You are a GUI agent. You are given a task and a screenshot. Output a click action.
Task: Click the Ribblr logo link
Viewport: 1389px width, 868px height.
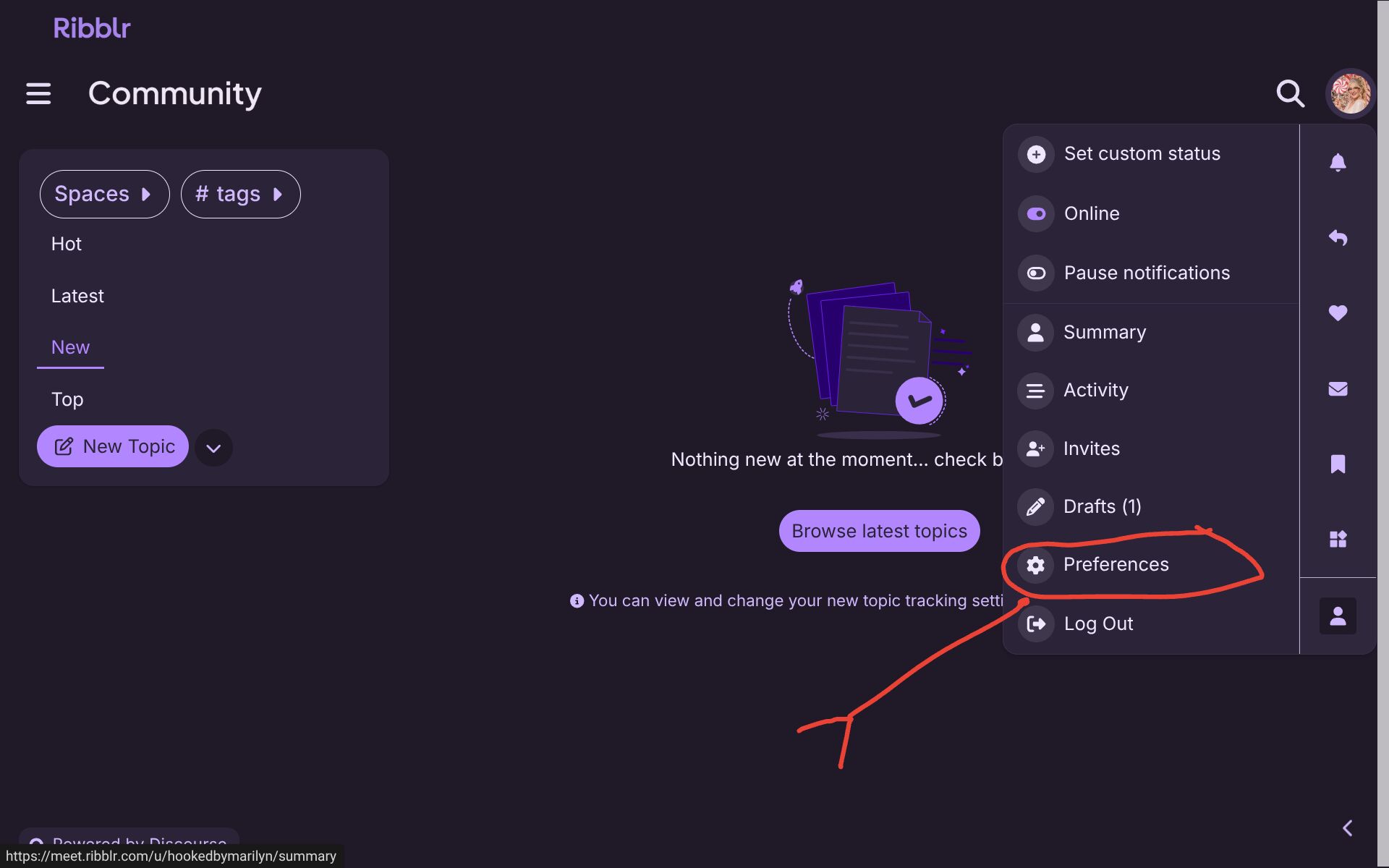tap(92, 28)
